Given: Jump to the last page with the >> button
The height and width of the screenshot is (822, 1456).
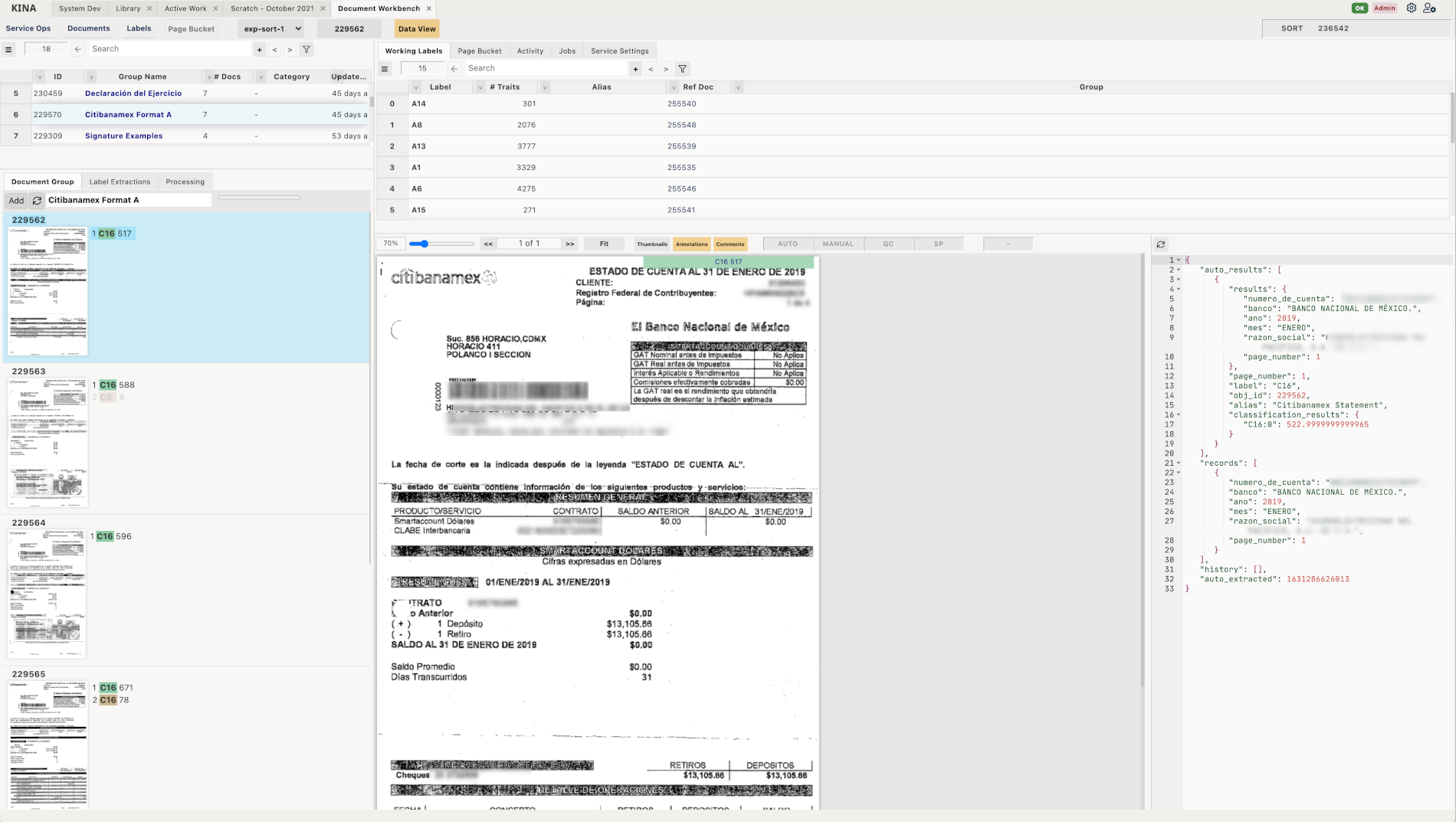Looking at the screenshot, I should (x=569, y=244).
